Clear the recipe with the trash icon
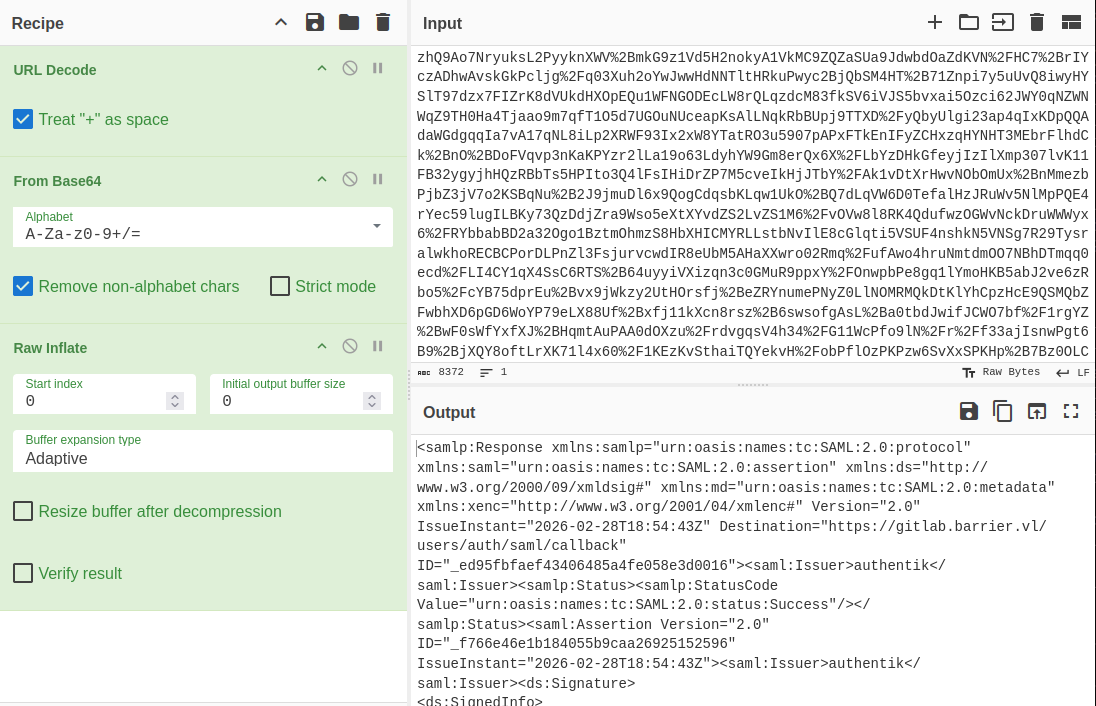1096x706 pixels. (382, 23)
